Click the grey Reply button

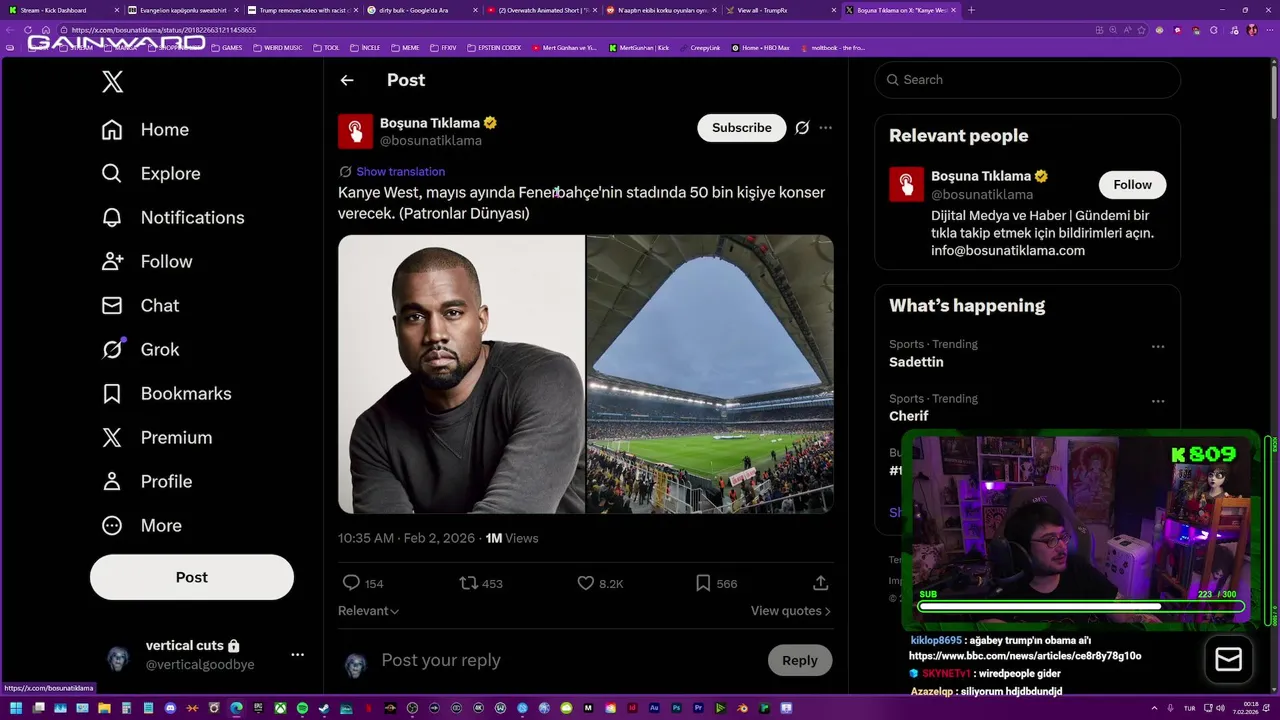800,660
